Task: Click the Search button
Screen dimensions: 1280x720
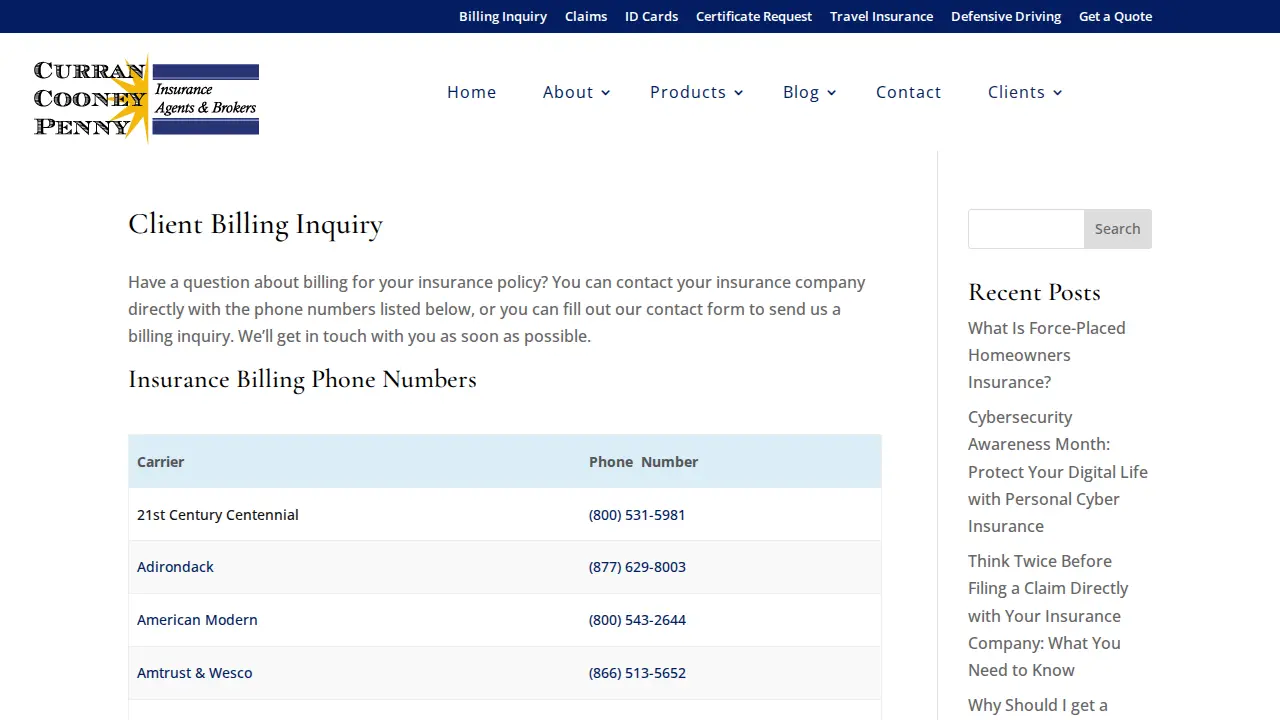Action: coord(1118,229)
